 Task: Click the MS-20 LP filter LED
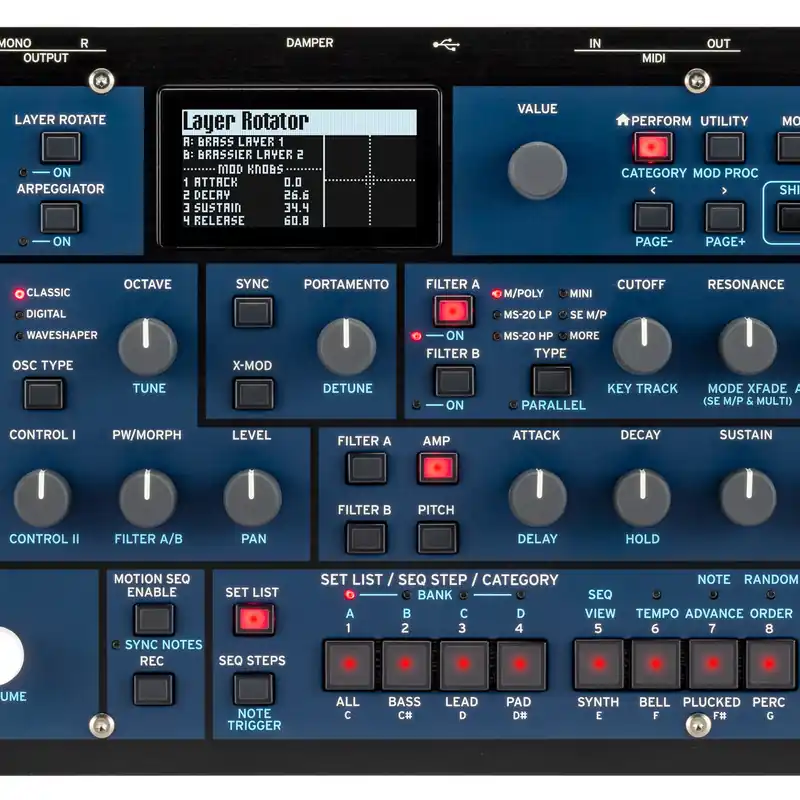tap(496, 315)
